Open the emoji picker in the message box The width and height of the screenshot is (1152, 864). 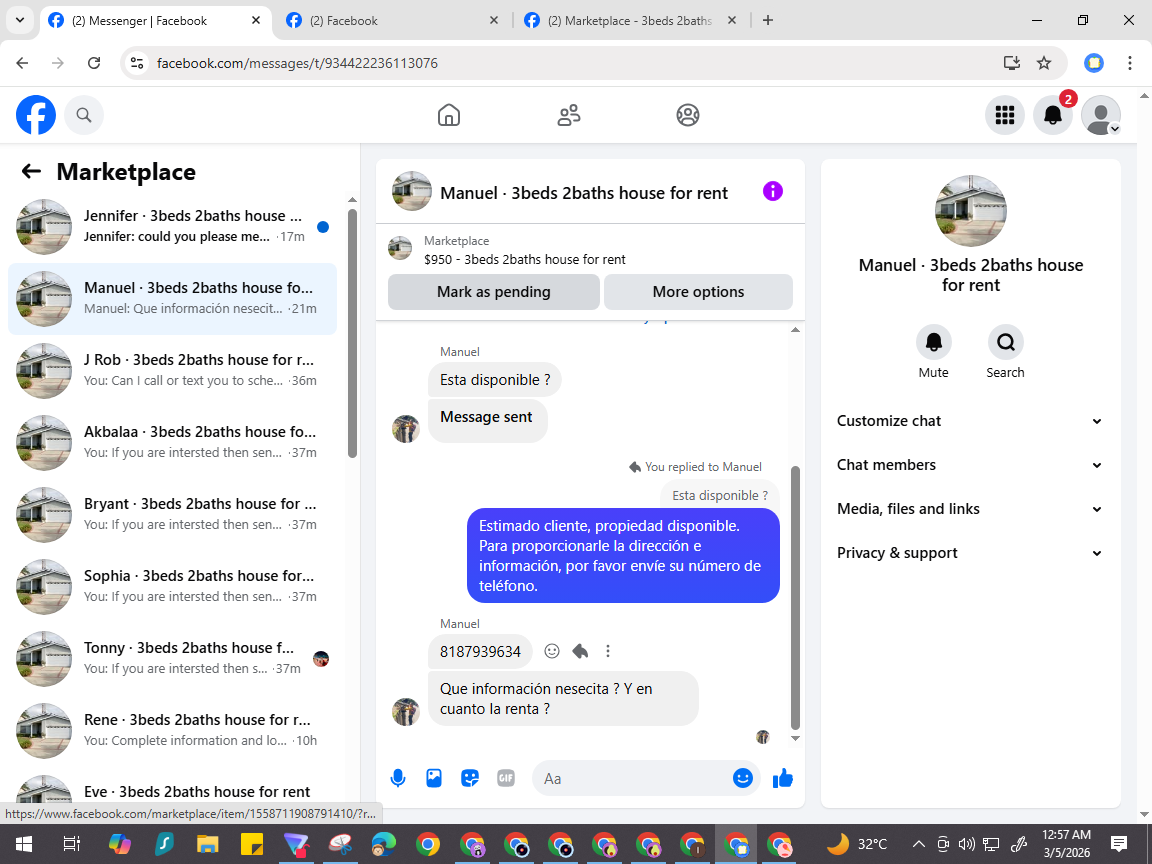click(x=743, y=778)
